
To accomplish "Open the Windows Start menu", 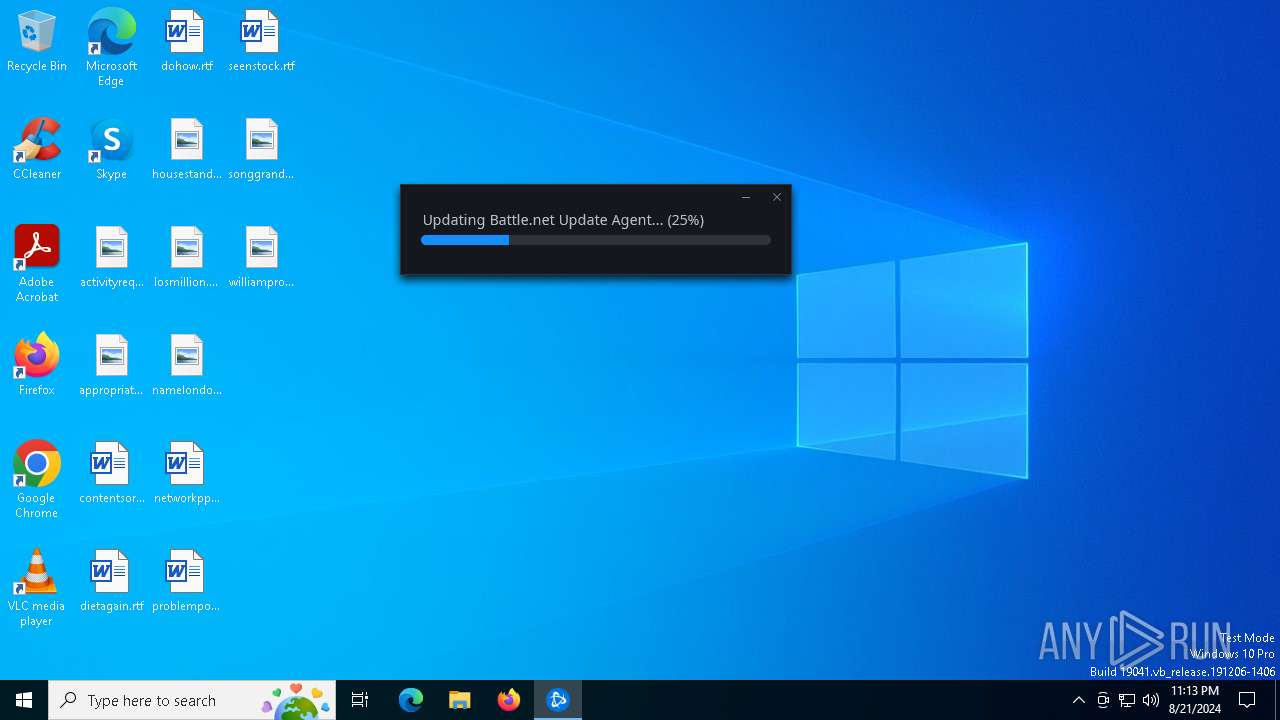I will pyautogui.click(x=24, y=700).
